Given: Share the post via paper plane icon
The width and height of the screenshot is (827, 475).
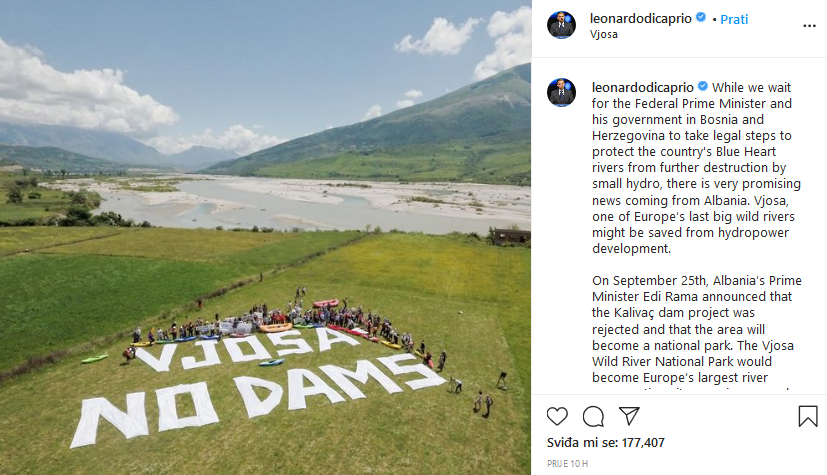Looking at the screenshot, I should click(x=629, y=416).
